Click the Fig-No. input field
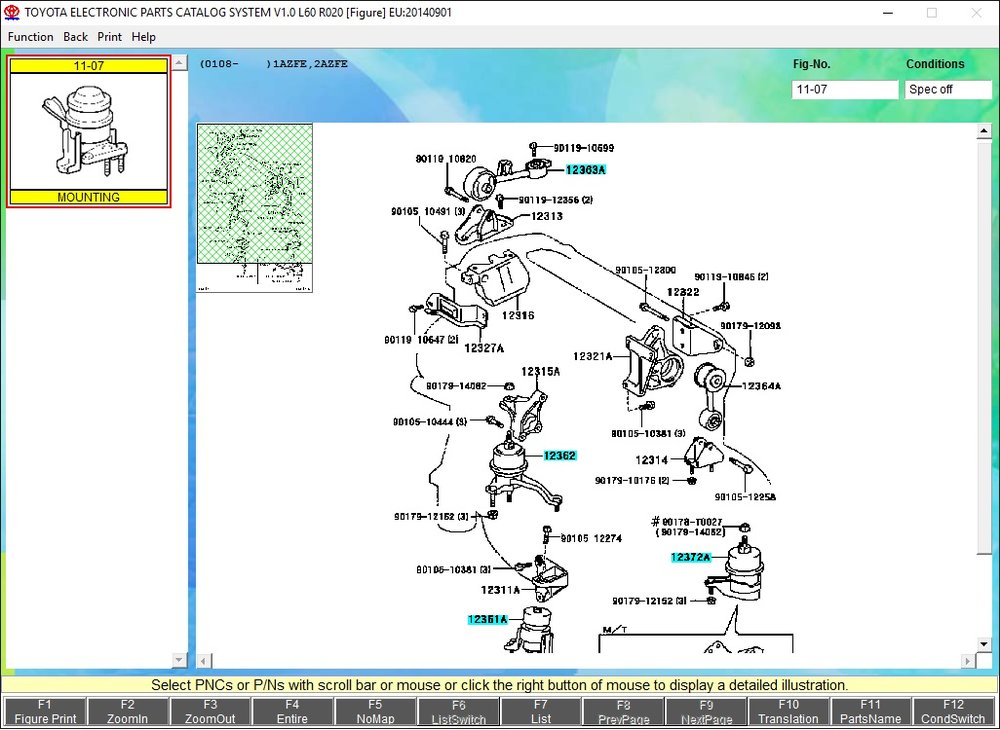 [x=844, y=89]
